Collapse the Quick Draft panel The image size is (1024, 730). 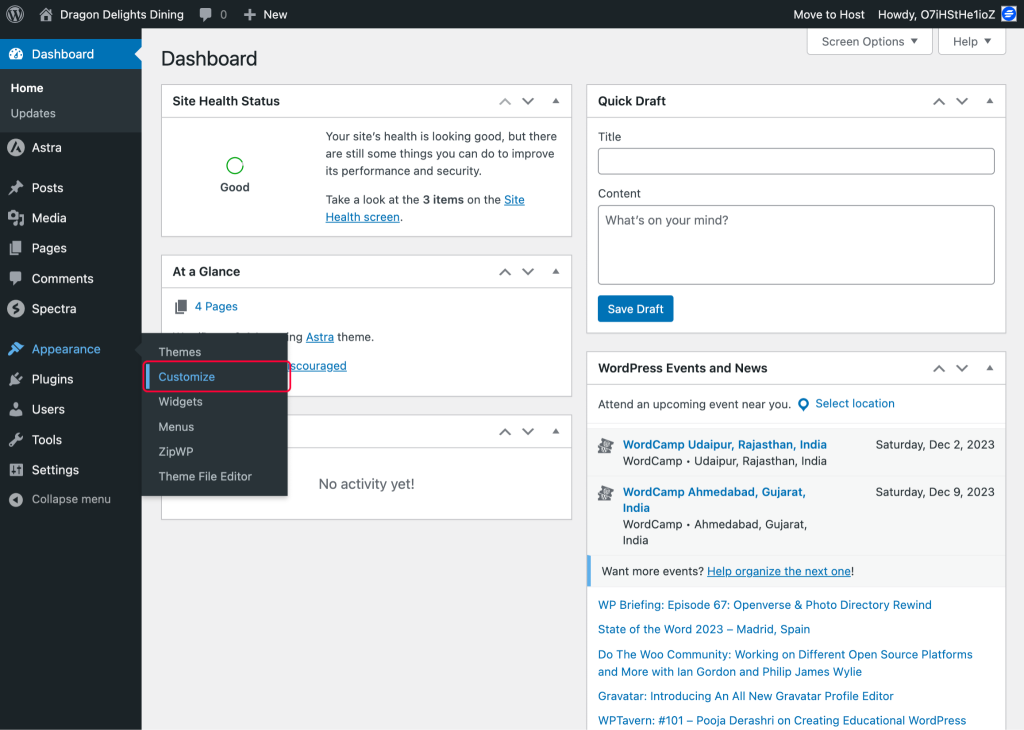point(990,101)
